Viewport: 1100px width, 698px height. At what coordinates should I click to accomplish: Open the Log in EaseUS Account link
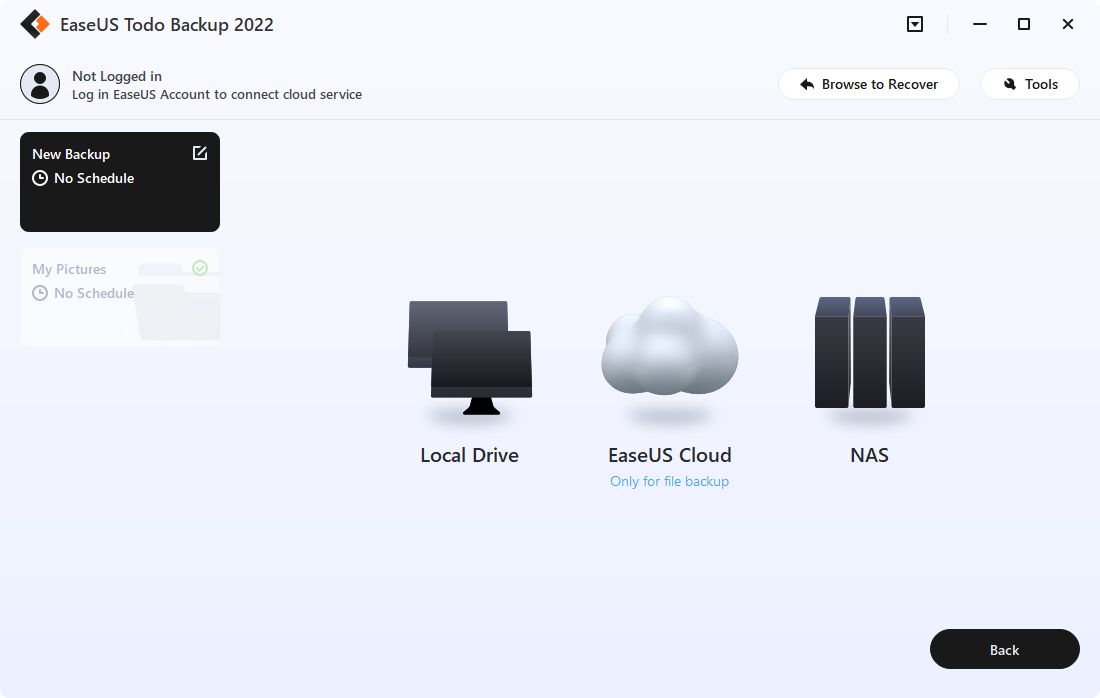point(217,94)
